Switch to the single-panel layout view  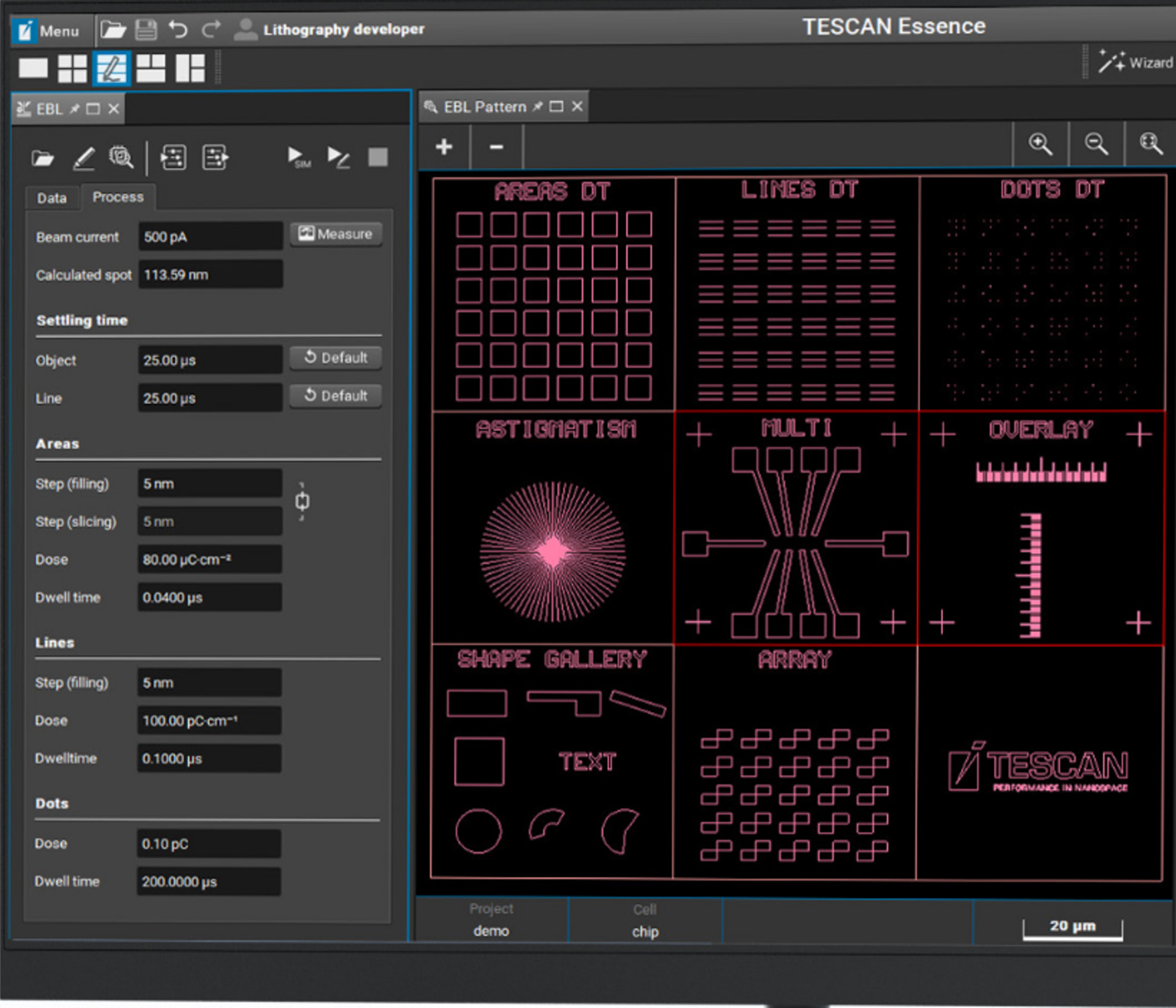32,68
